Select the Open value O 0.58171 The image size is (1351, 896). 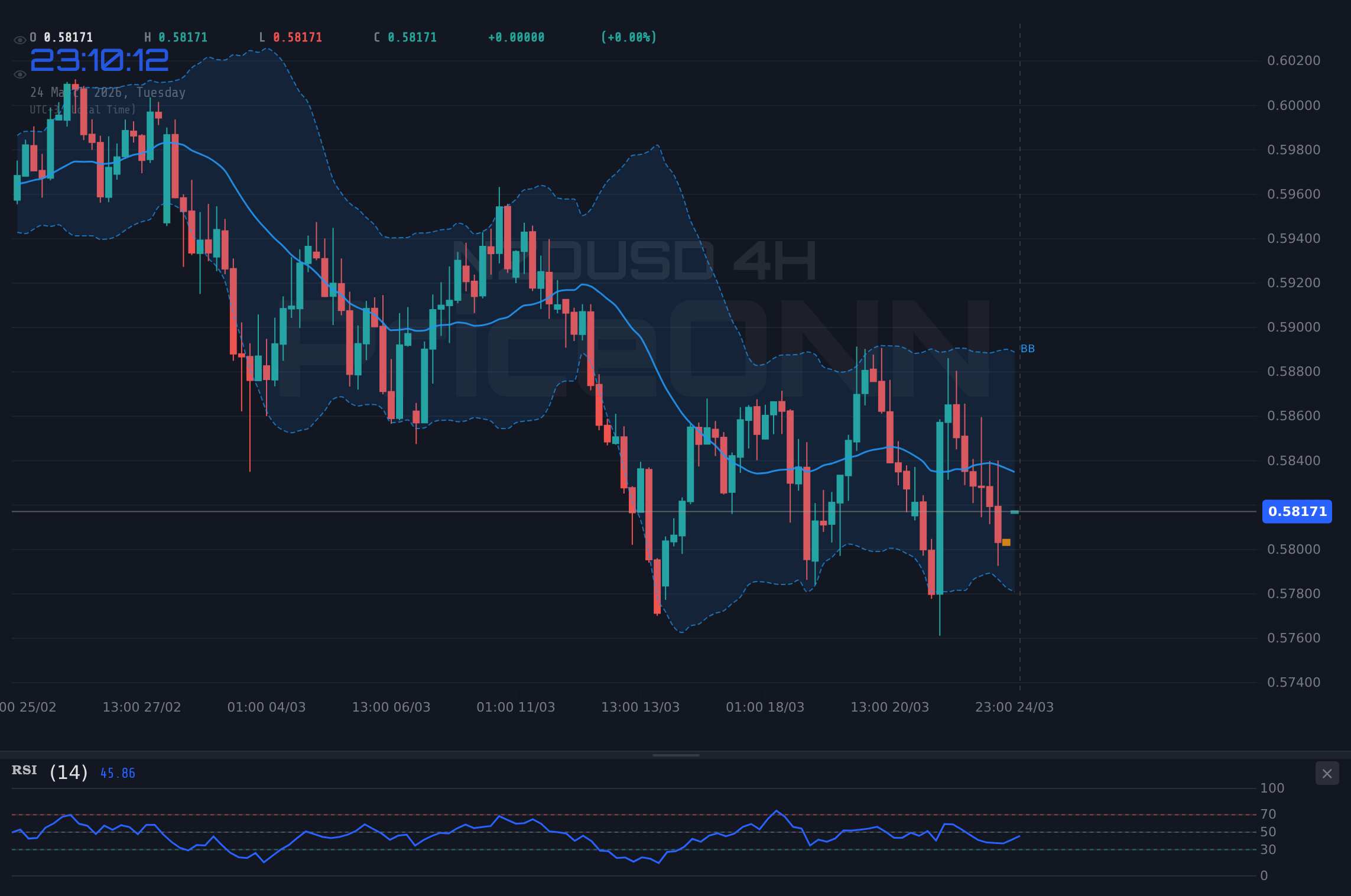(61, 37)
